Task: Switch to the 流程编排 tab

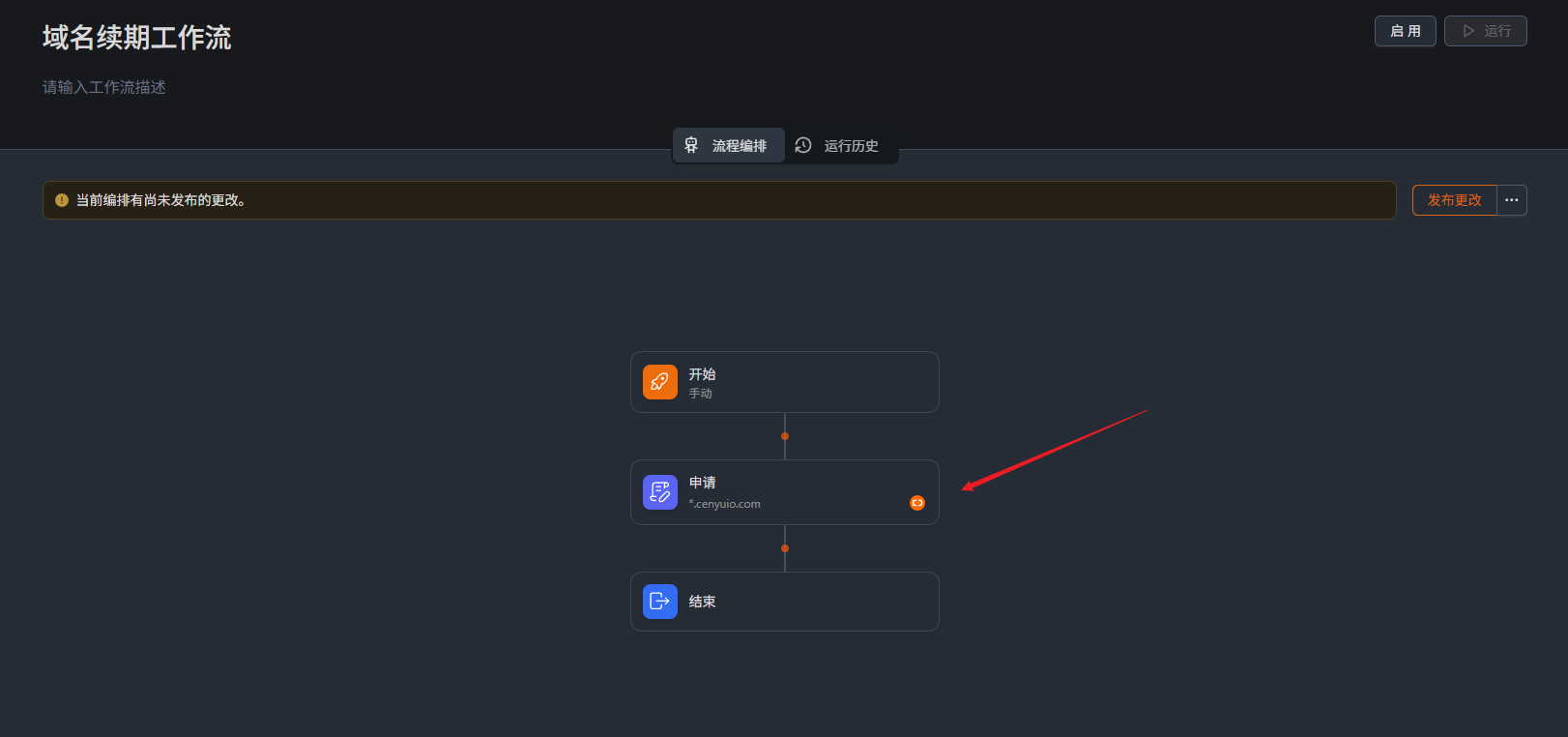Action: click(739, 146)
